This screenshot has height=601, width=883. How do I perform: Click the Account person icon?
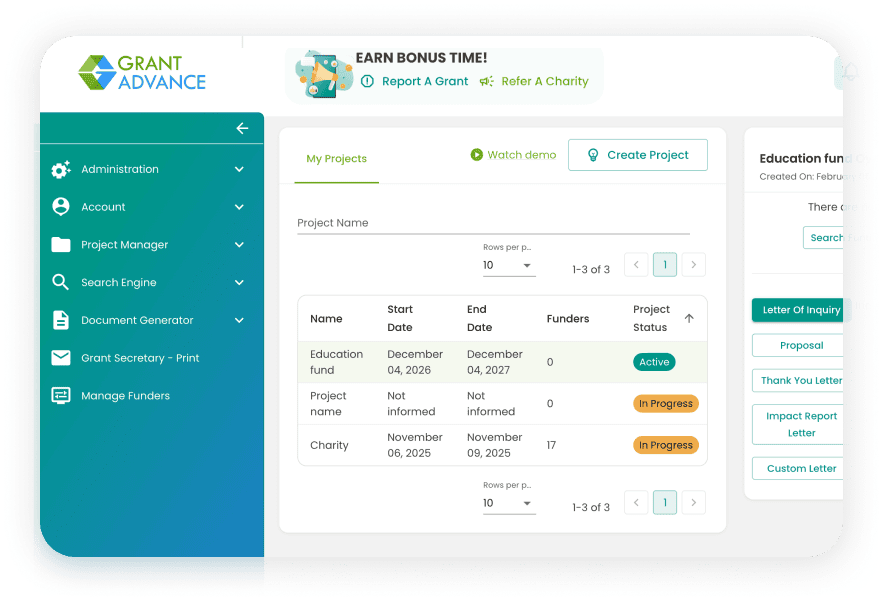tap(61, 207)
